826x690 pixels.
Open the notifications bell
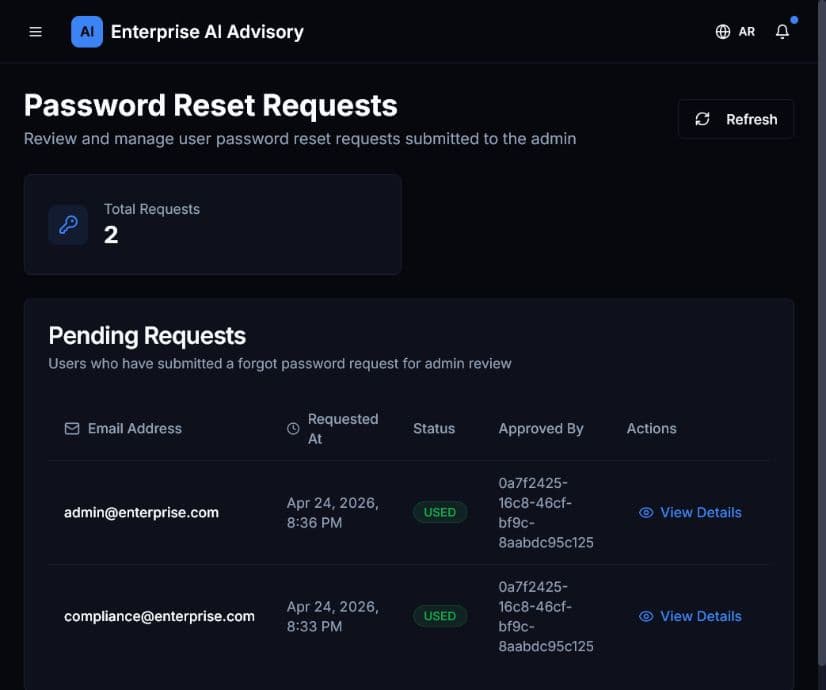[x=782, y=32]
